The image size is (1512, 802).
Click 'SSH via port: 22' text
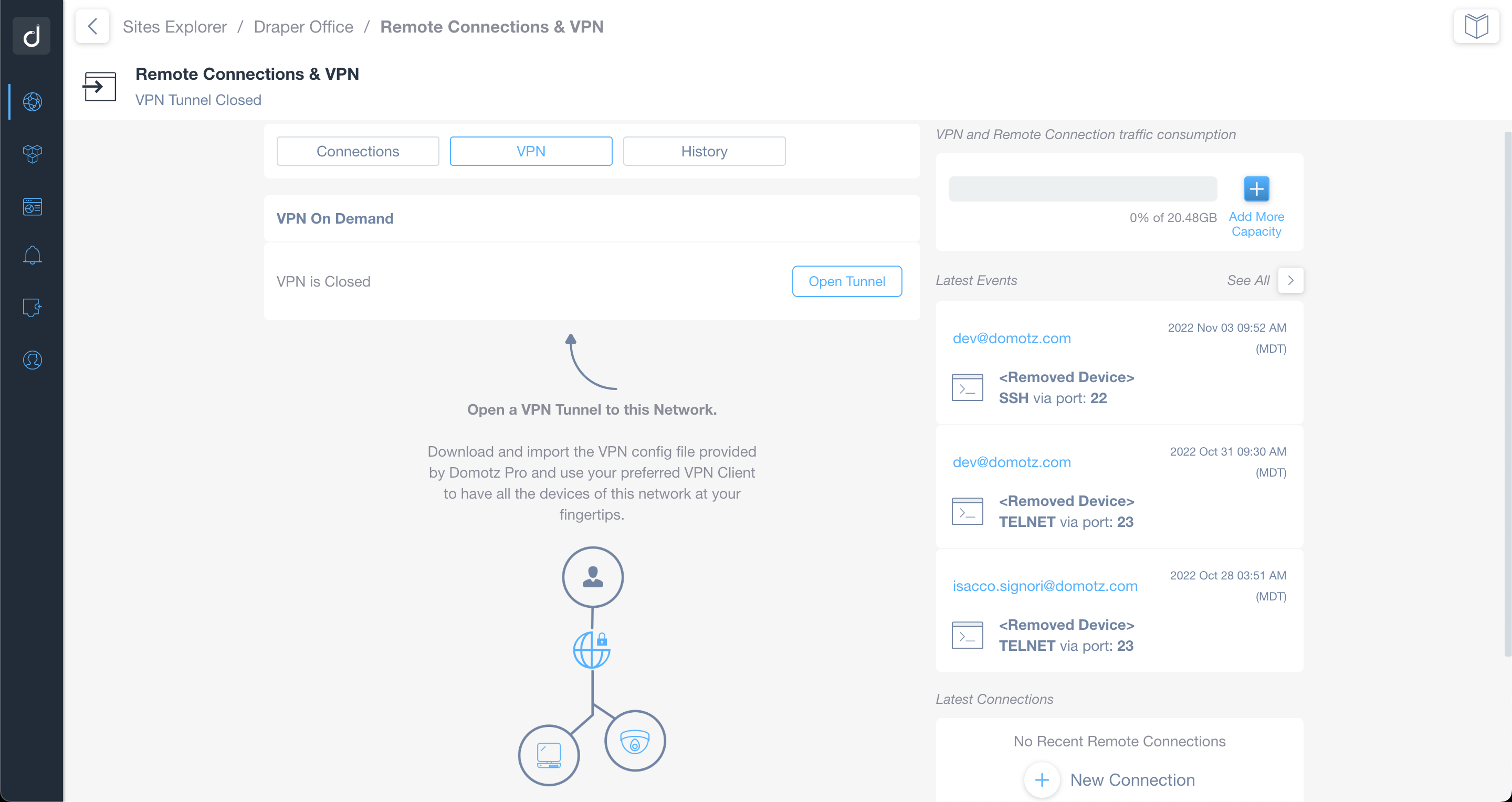pos(1053,398)
